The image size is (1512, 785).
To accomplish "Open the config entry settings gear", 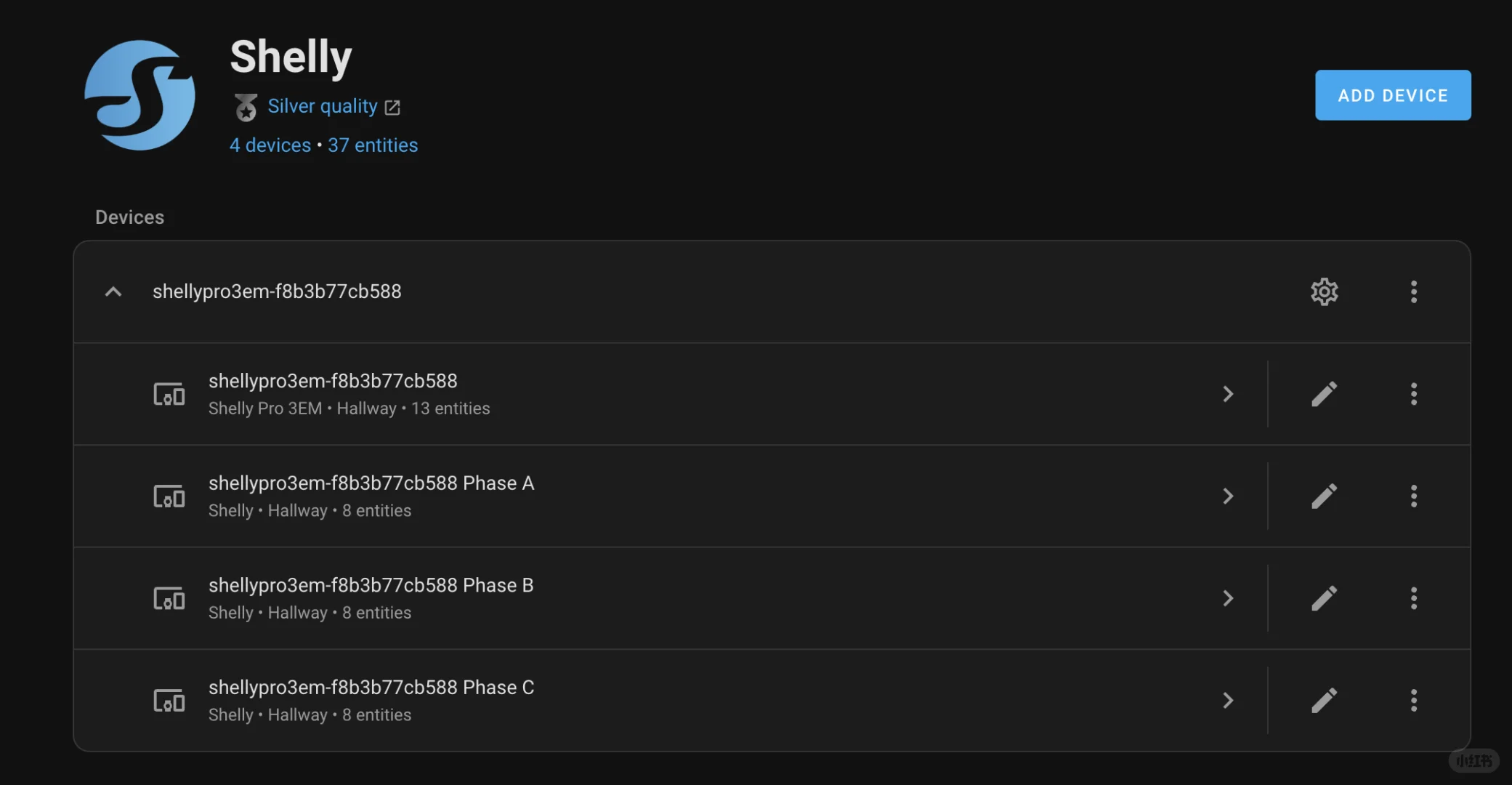I will 1324,292.
